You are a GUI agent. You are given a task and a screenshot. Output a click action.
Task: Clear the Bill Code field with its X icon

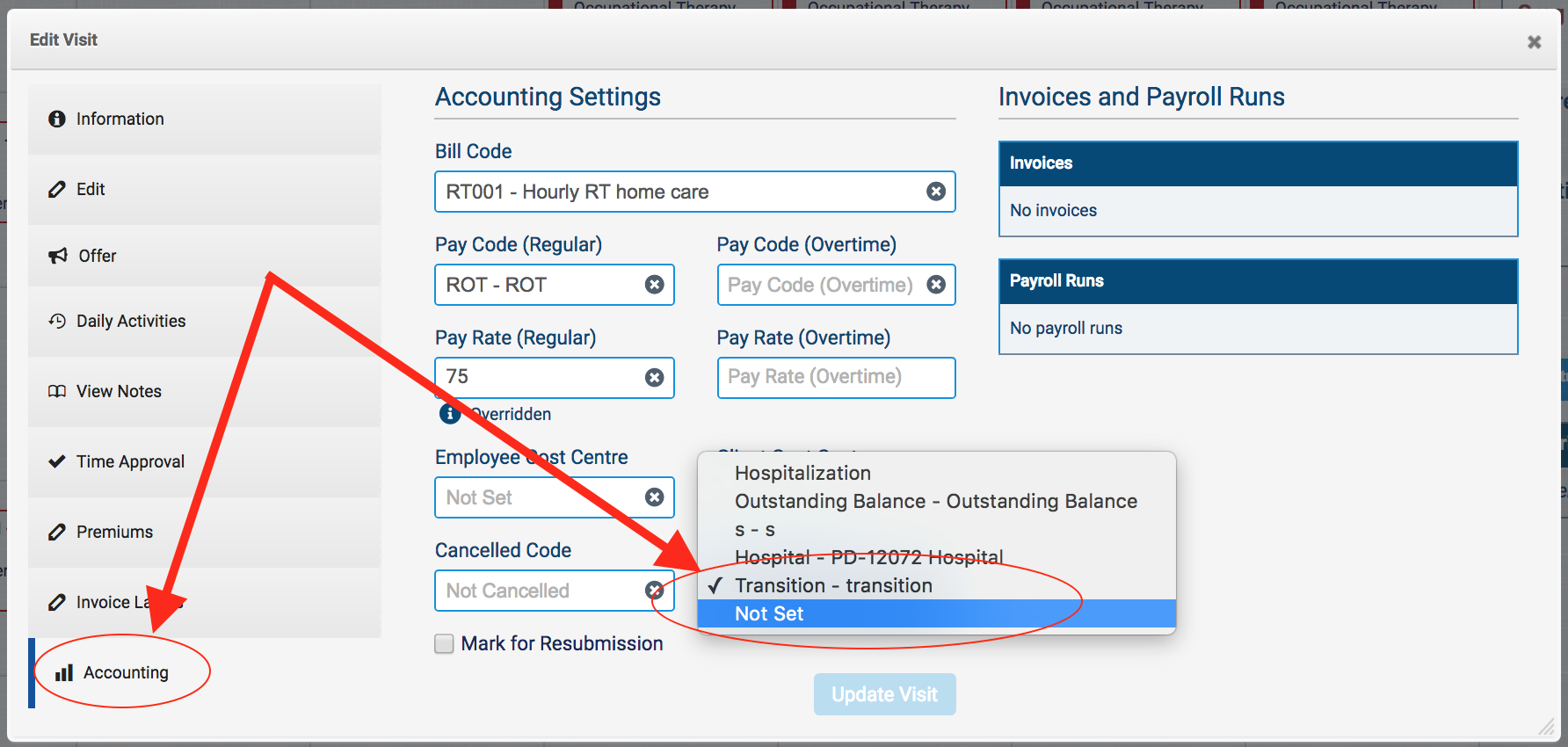[x=936, y=192]
